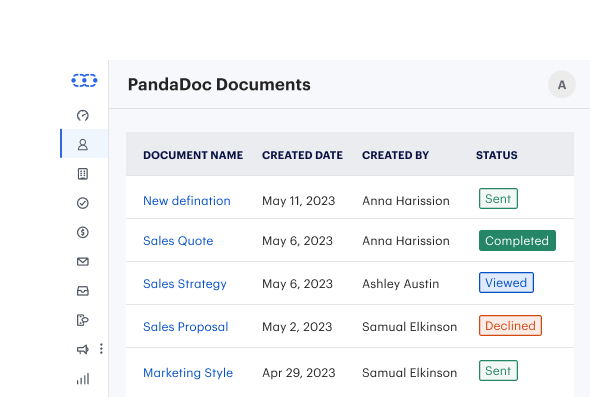Click the CREATED DATE column header
The width and height of the screenshot is (590, 397).
302,155
